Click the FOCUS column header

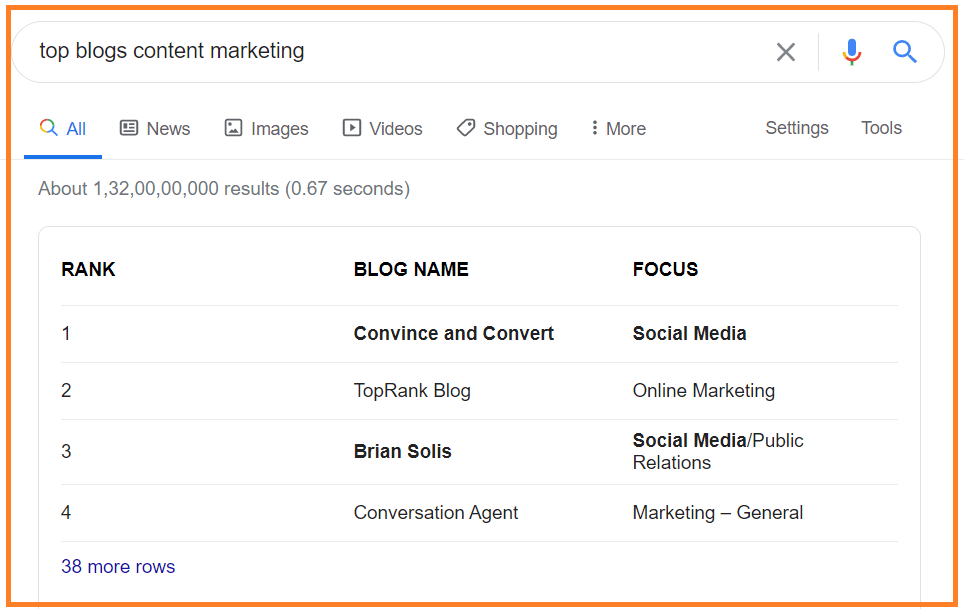[666, 269]
